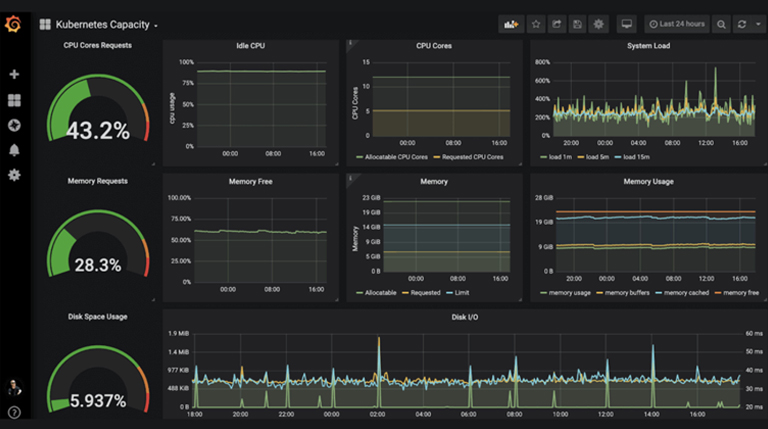Click the Share dashboard icon
The height and width of the screenshot is (429, 768).
557,24
